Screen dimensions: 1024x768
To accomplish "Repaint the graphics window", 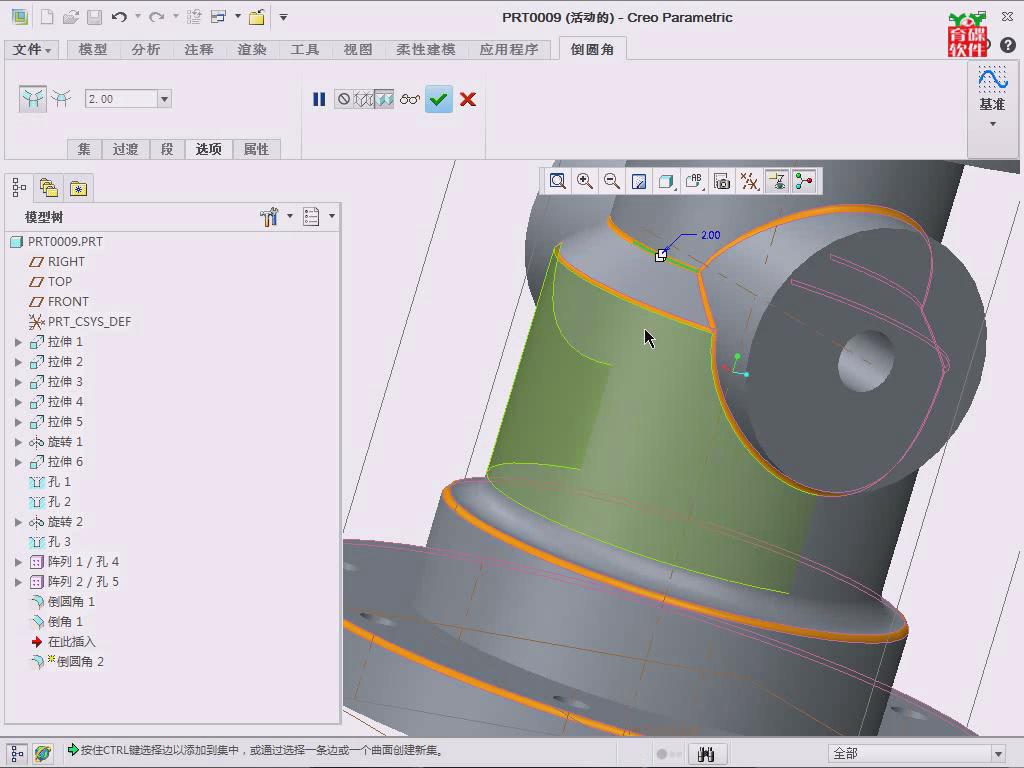I will click(639, 181).
